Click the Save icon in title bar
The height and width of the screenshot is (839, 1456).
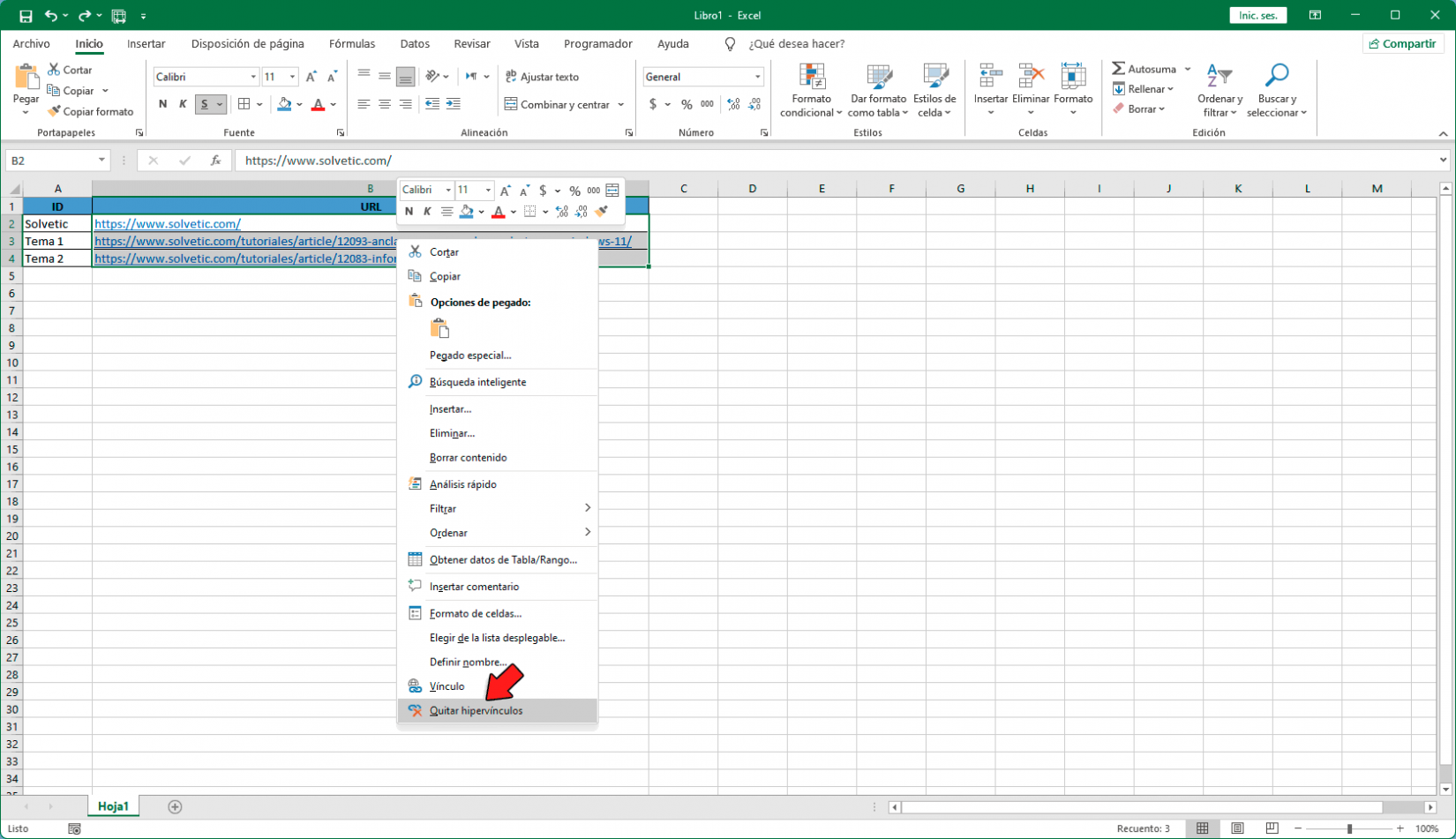coord(26,16)
